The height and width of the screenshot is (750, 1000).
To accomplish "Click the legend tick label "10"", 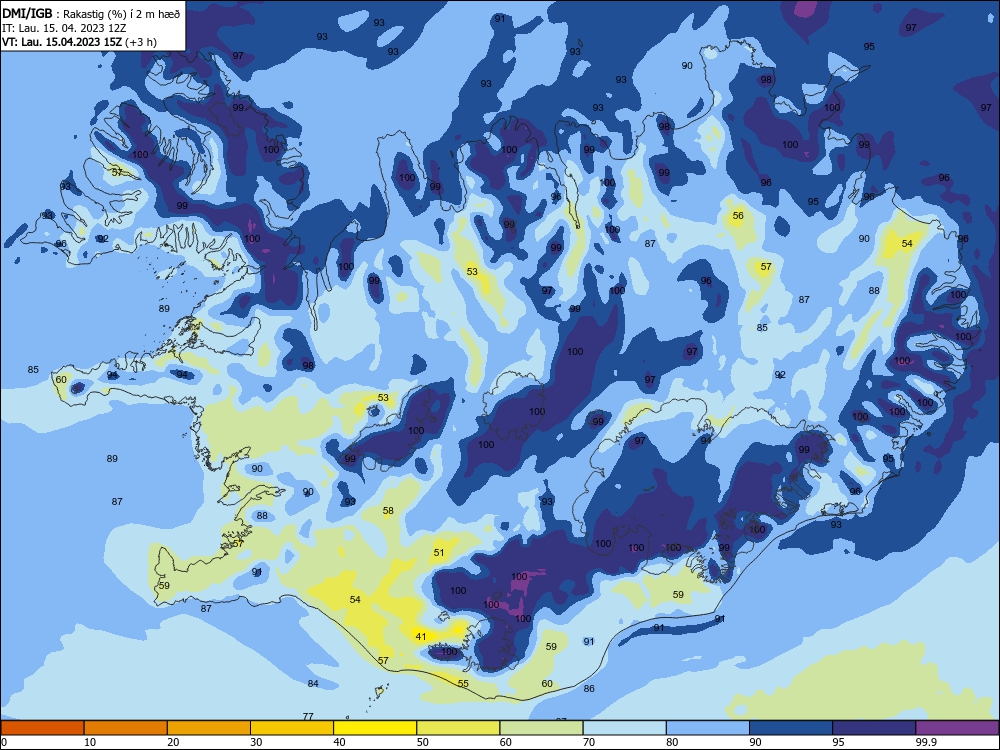I will tap(90, 742).
